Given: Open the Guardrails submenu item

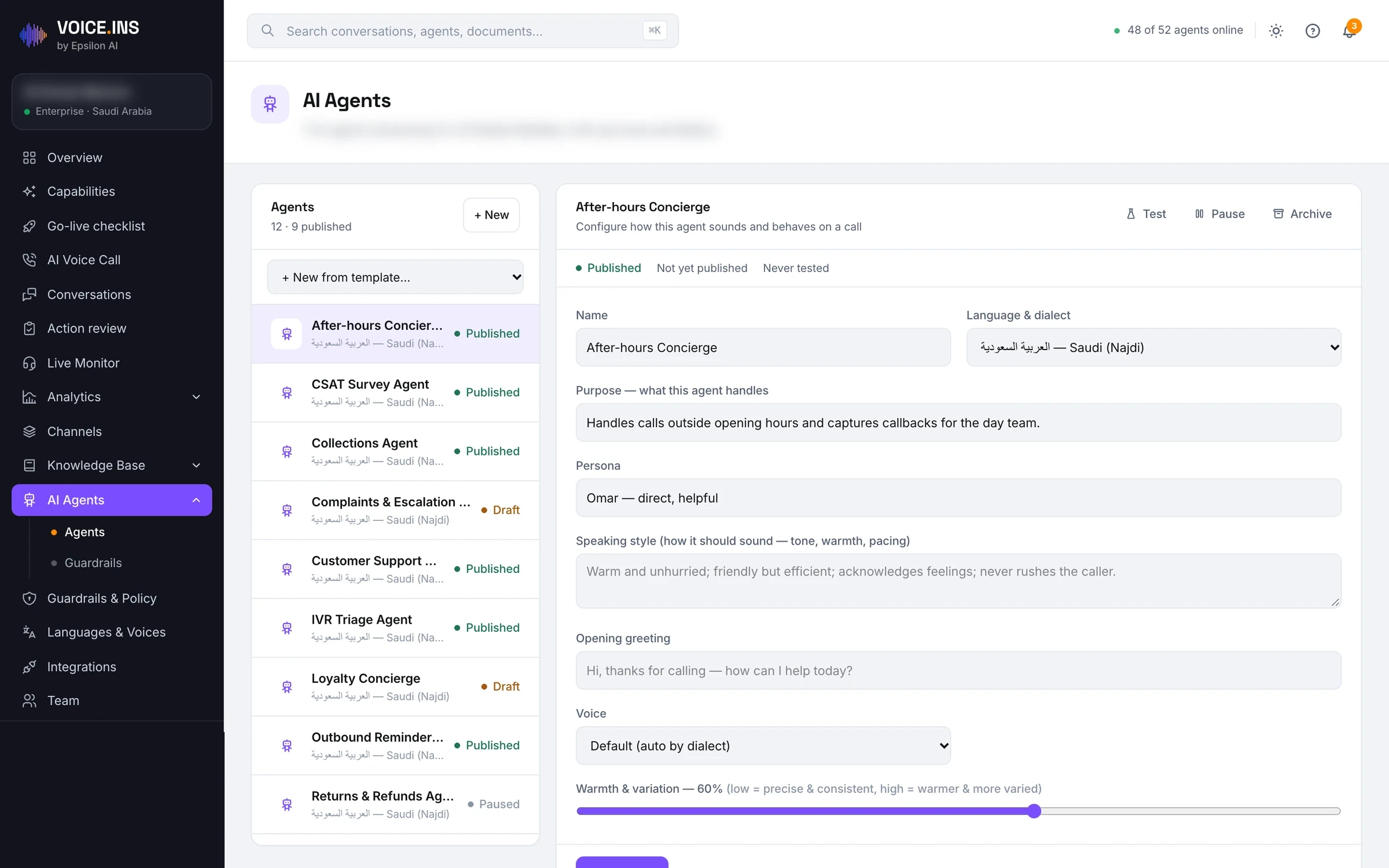Looking at the screenshot, I should (x=93, y=562).
